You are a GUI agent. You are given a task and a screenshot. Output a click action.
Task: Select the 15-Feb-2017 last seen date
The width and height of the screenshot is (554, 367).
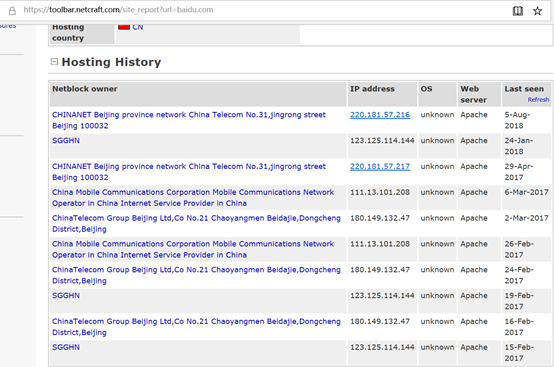point(519,353)
